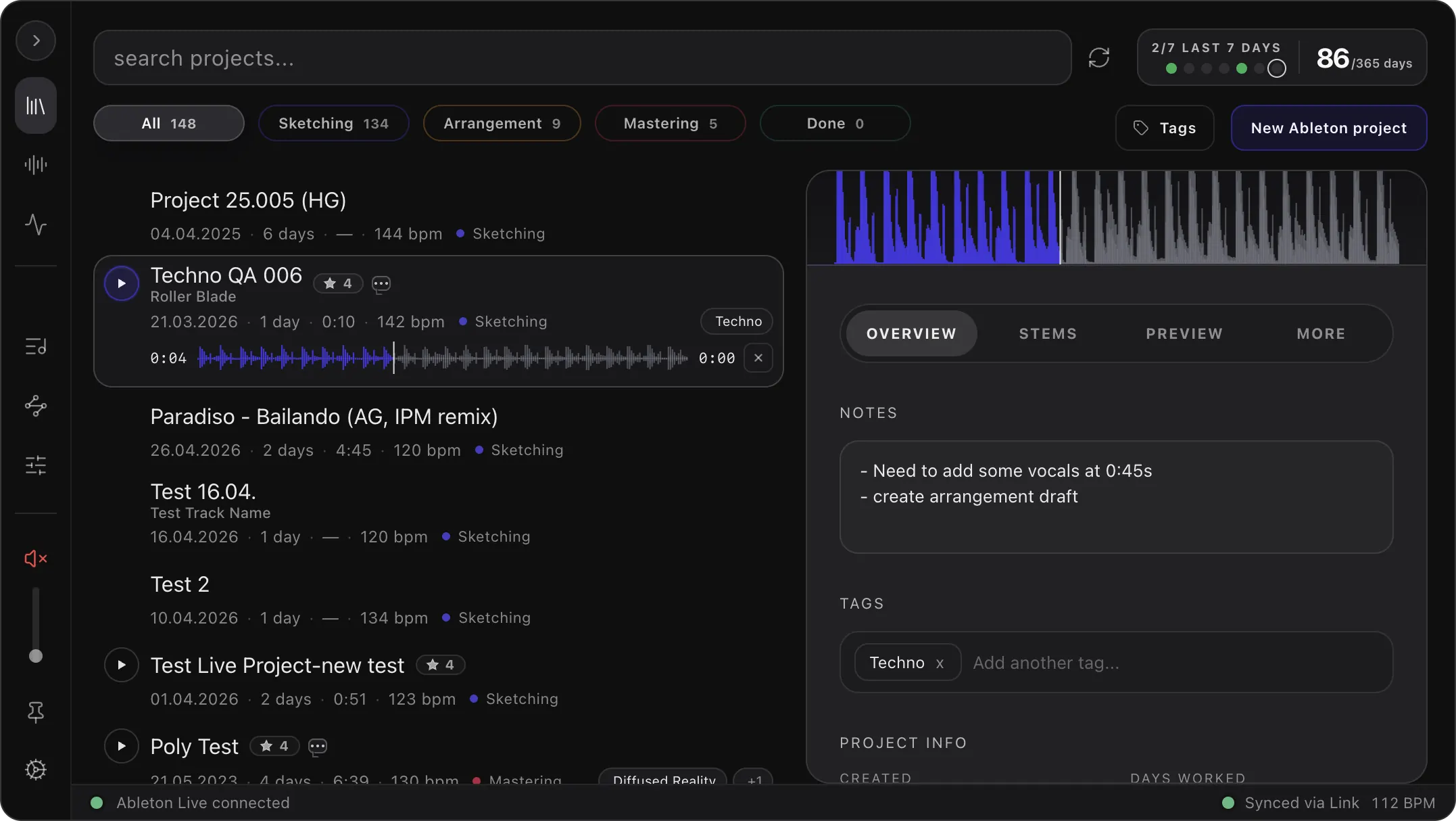The image size is (1456, 821).
Task: Refresh the project list
Action: pyautogui.click(x=1099, y=57)
